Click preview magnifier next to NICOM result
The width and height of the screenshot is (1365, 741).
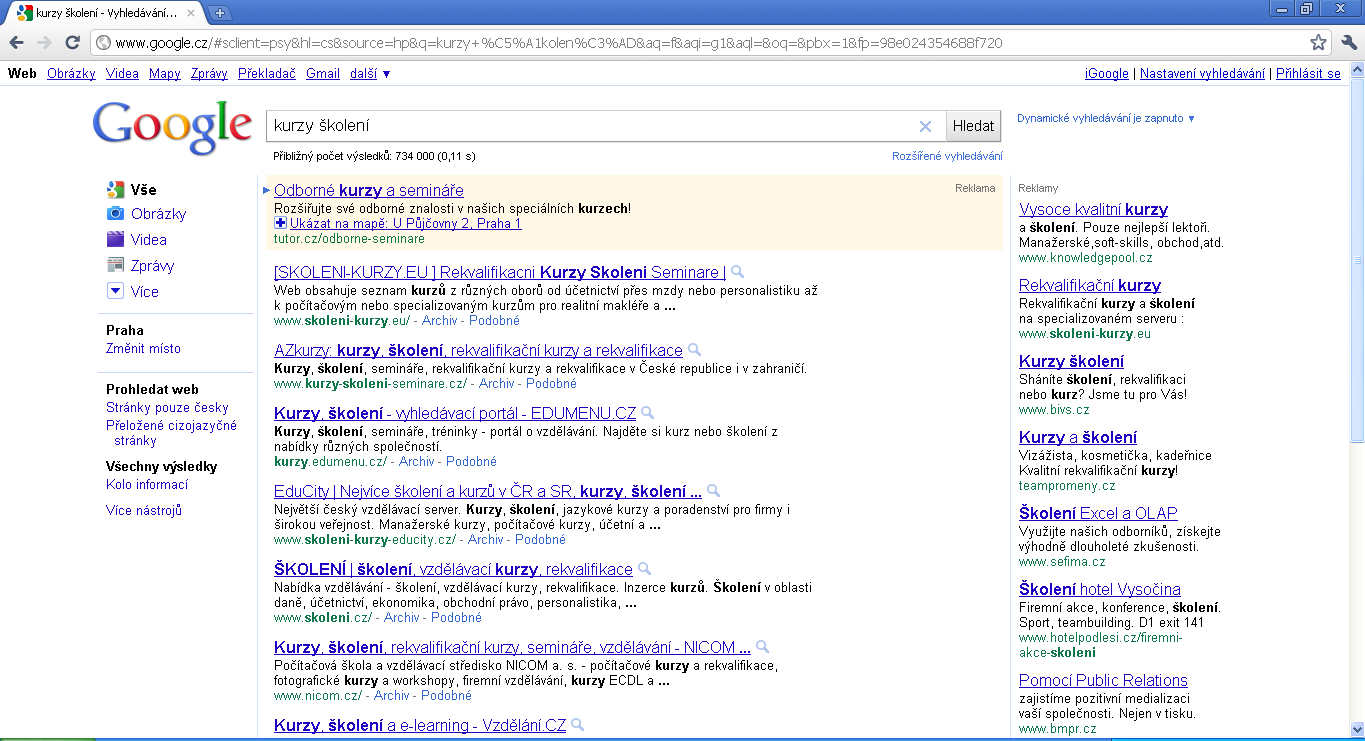[762, 647]
